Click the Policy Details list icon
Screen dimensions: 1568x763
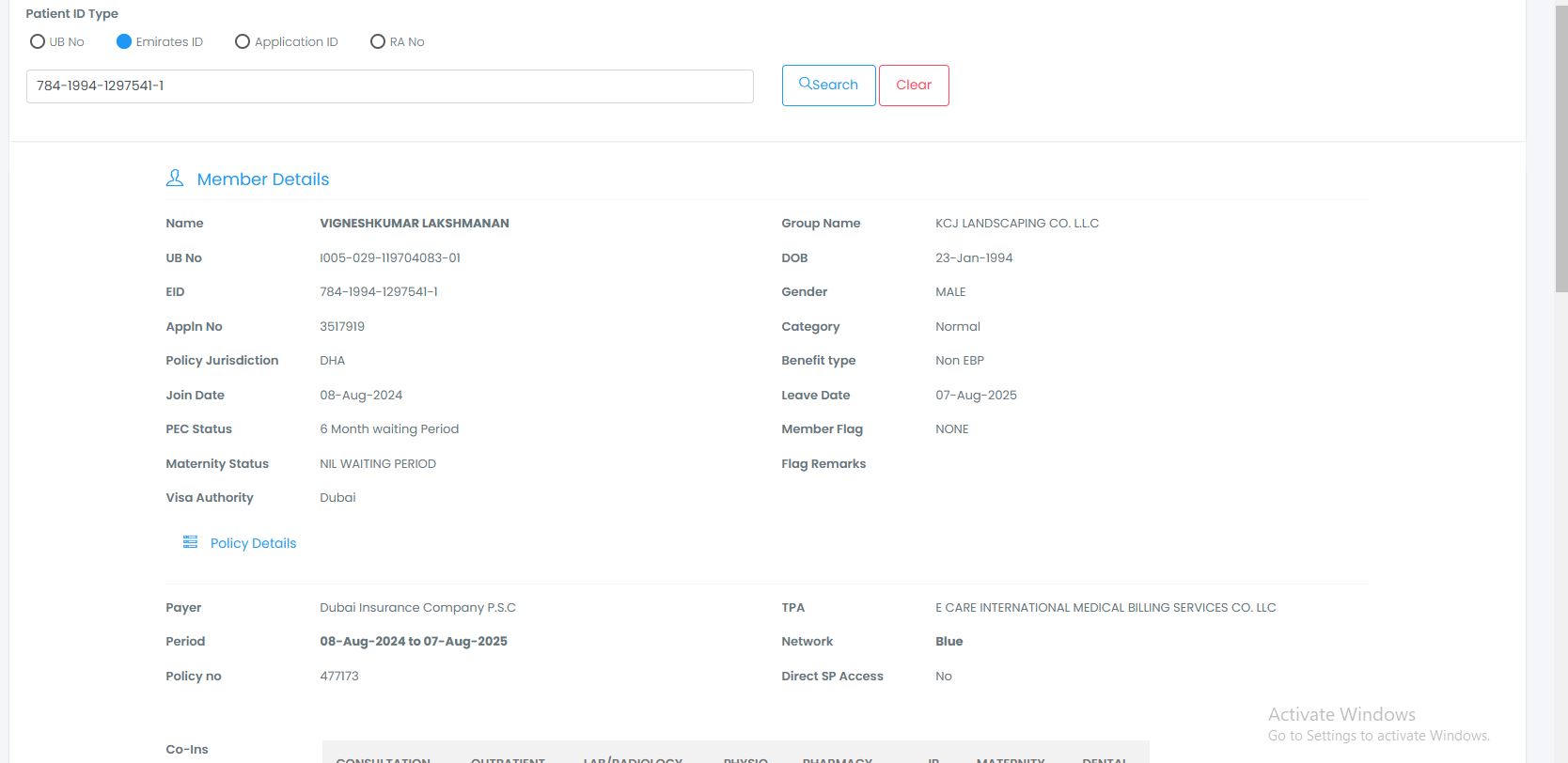click(x=190, y=542)
